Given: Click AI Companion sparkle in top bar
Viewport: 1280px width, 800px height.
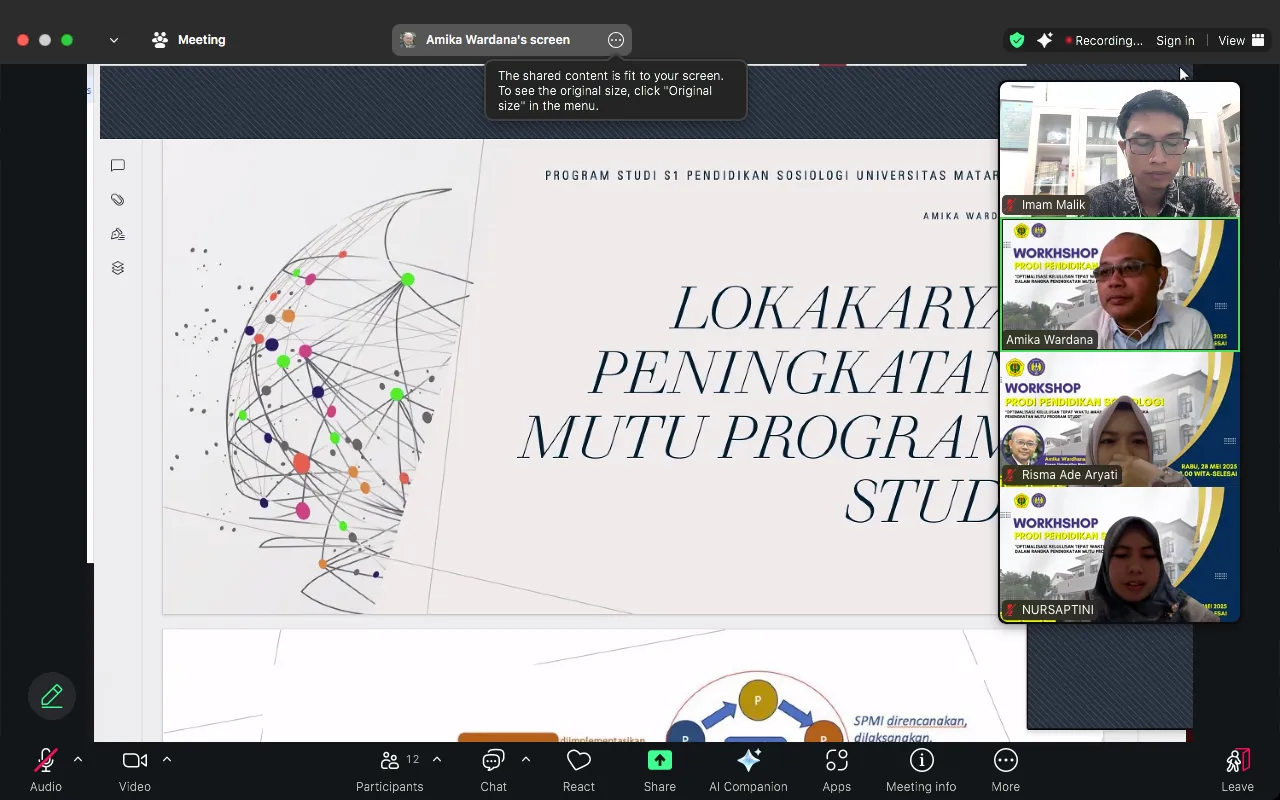Looking at the screenshot, I should tap(1045, 40).
